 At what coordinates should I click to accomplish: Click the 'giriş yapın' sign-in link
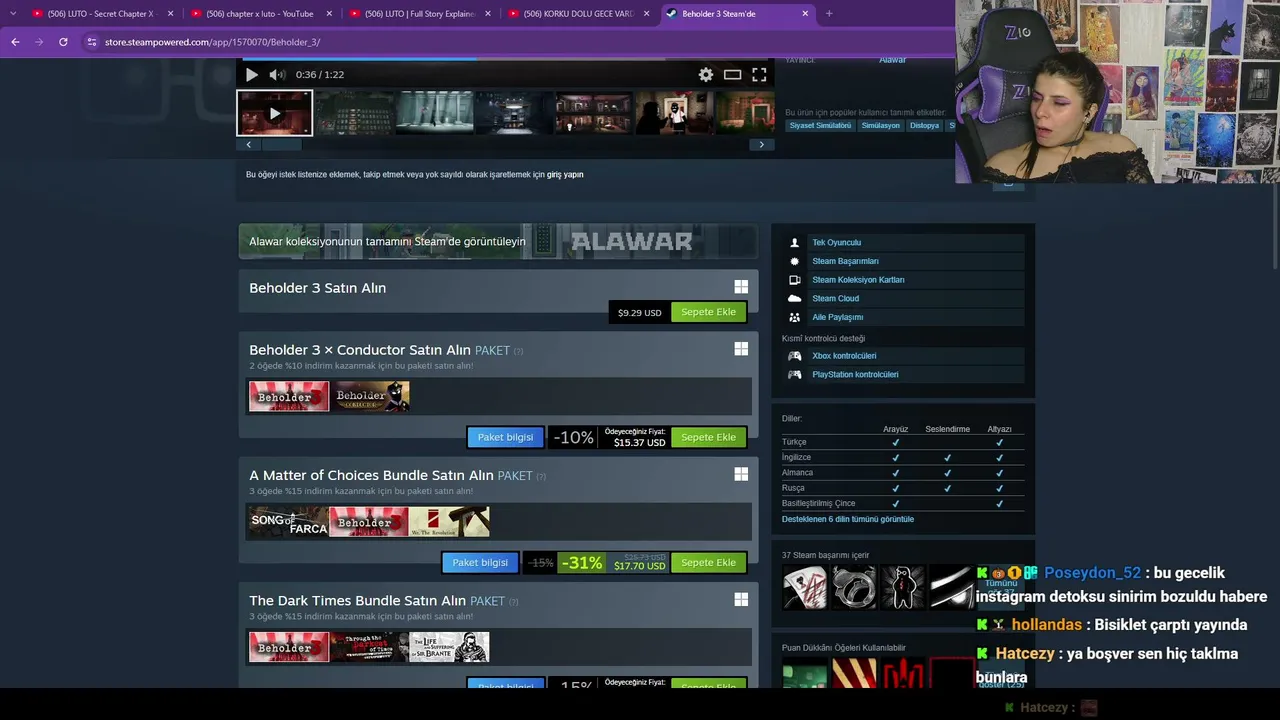565,175
